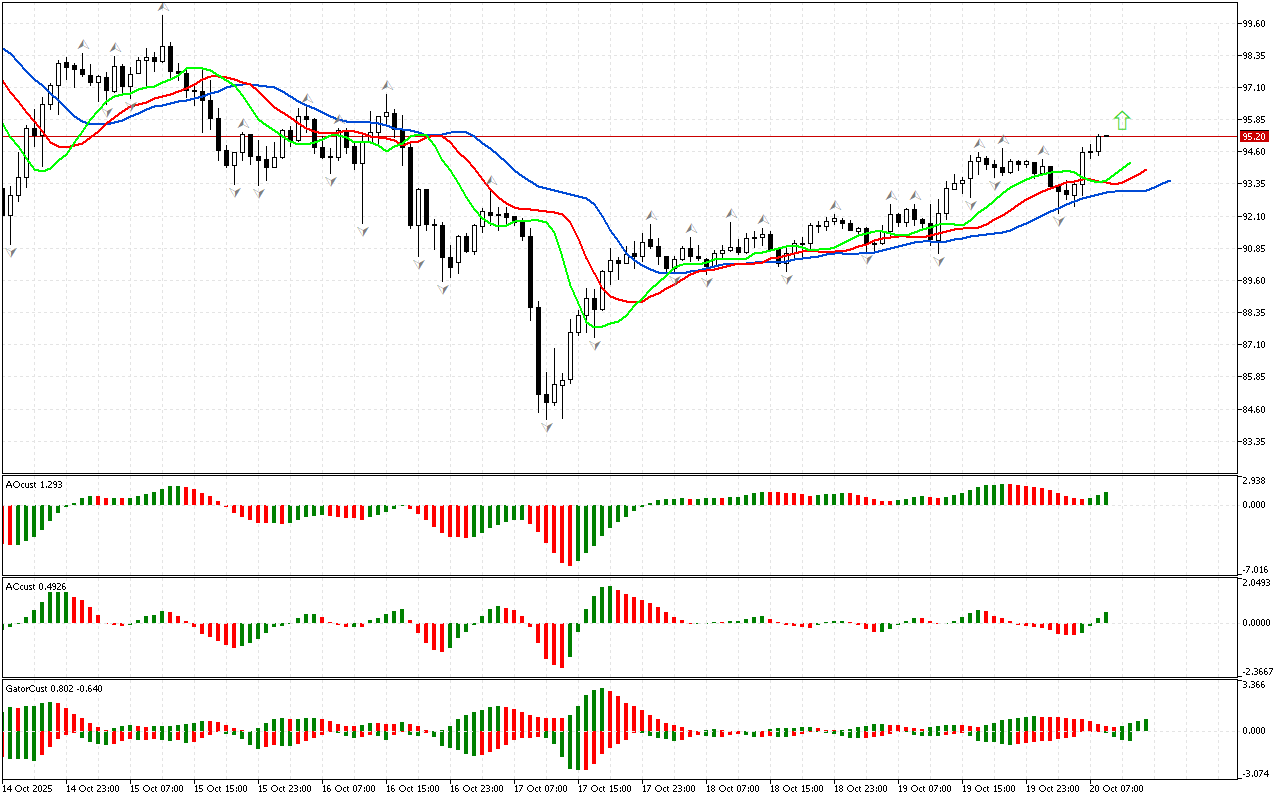The height and width of the screenshot is (800, 1280).
Task: Select the latest candle at the chart's right edge
Action: click(1106, 136)
